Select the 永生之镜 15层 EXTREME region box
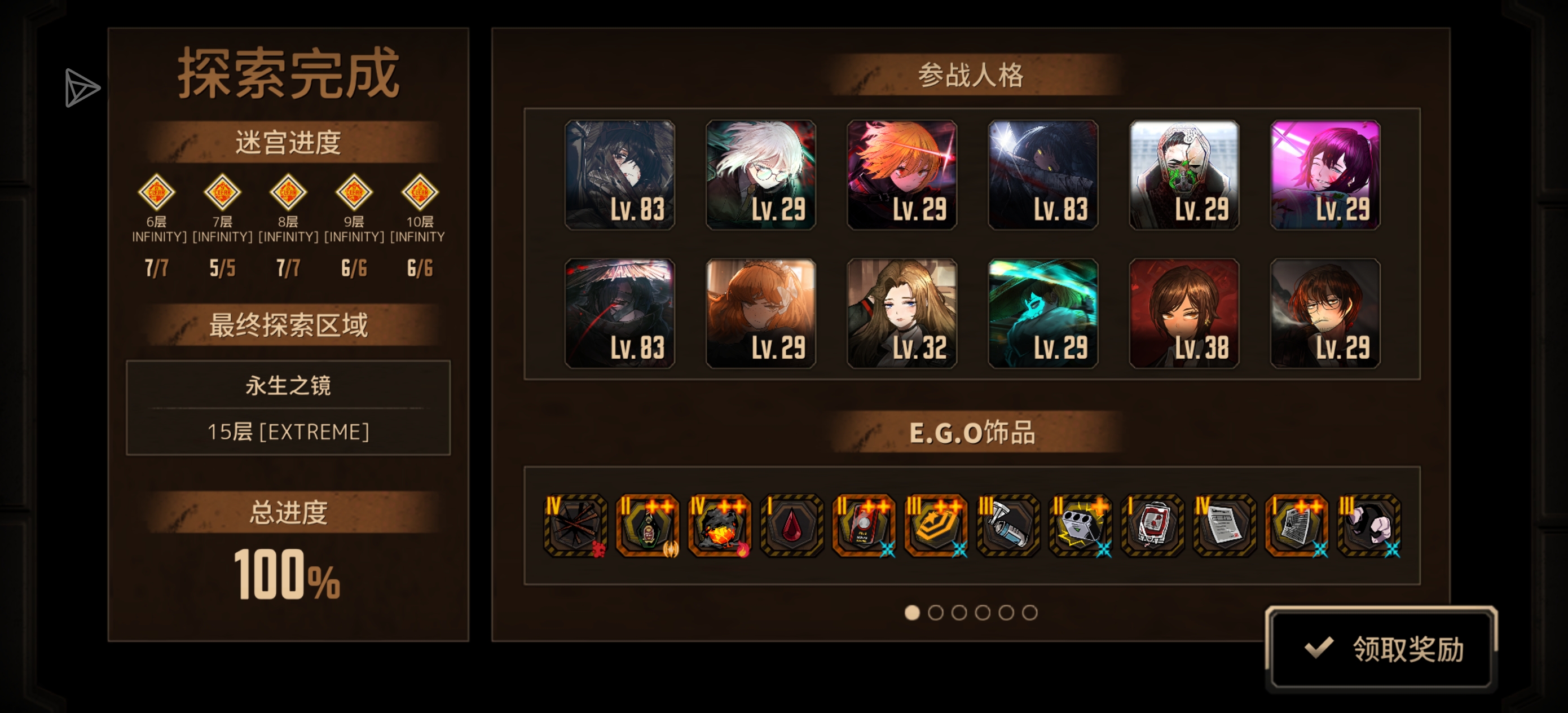The image size is (1568, 713). click(288, 408)
